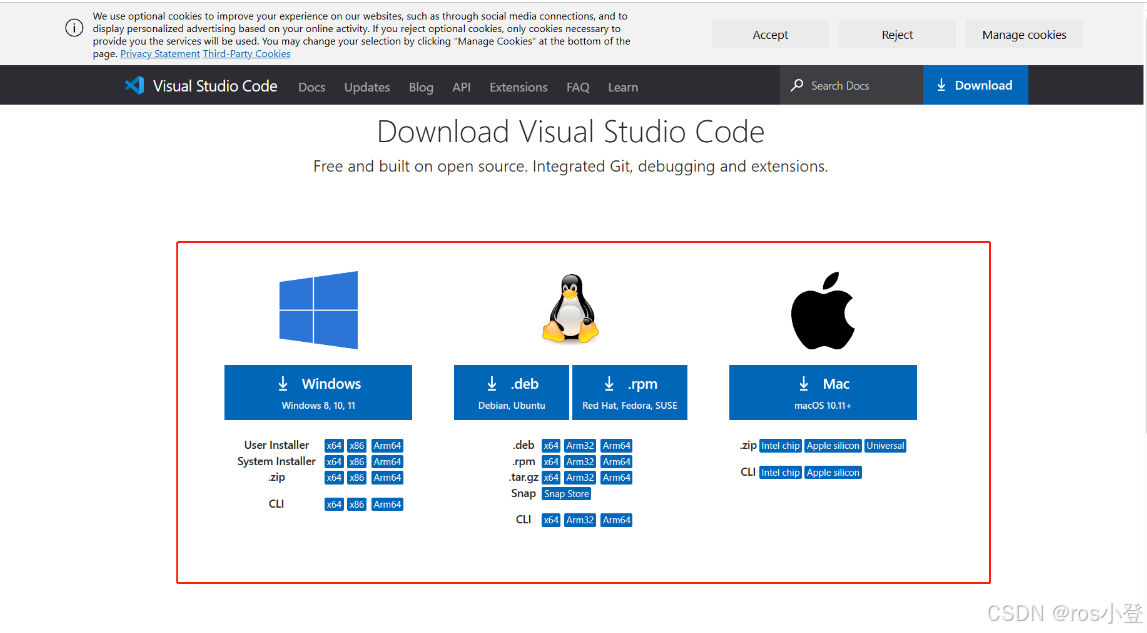Click the Visual Studio Code logo icon
This screenshot has width=1147, height=633.
click(x=134, y=86)
